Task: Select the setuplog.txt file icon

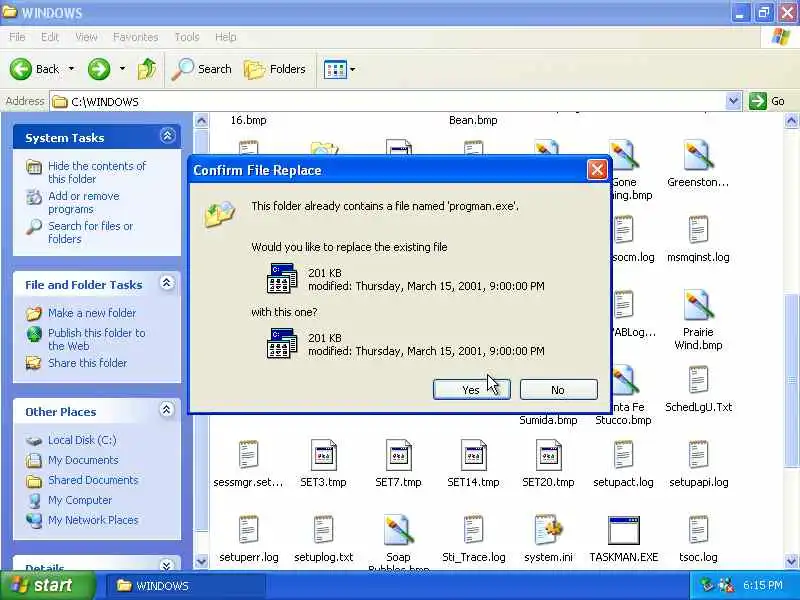Action: click(x=323, y=530)
